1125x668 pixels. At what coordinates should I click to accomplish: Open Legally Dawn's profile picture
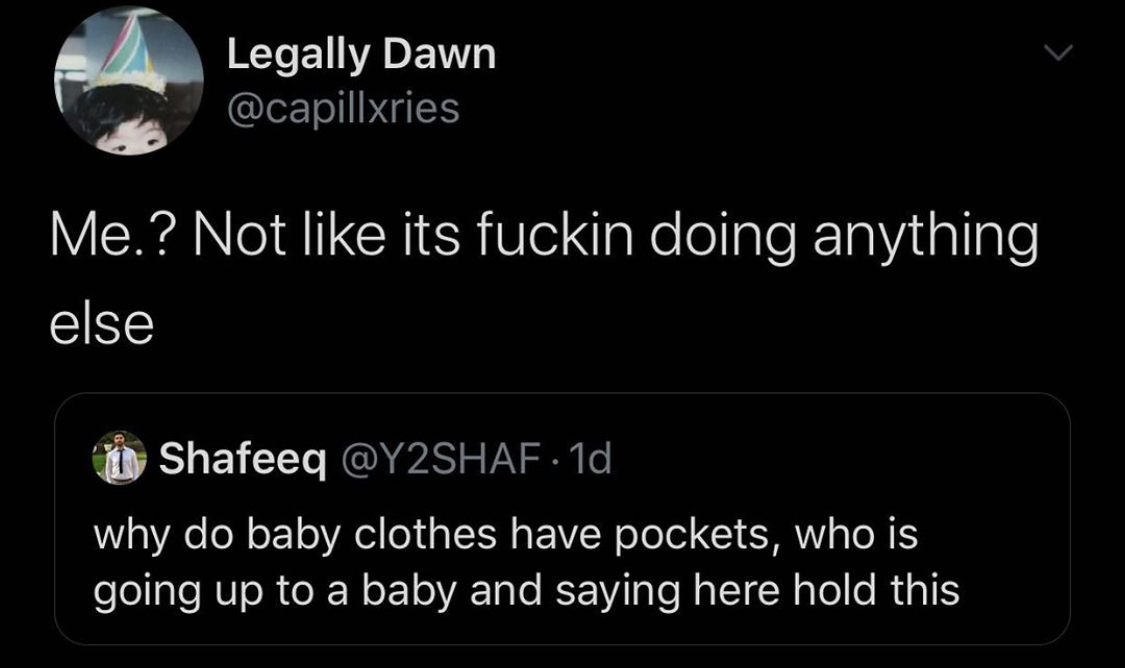[129, 80]
